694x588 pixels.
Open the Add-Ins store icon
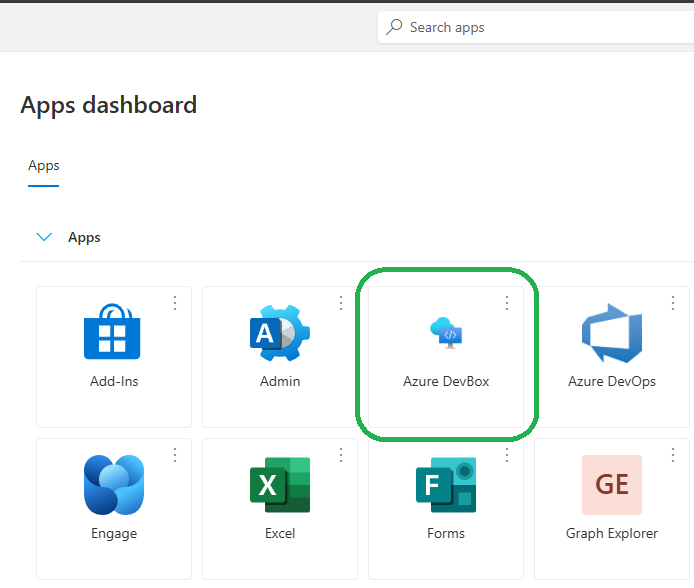pos(112,332)
